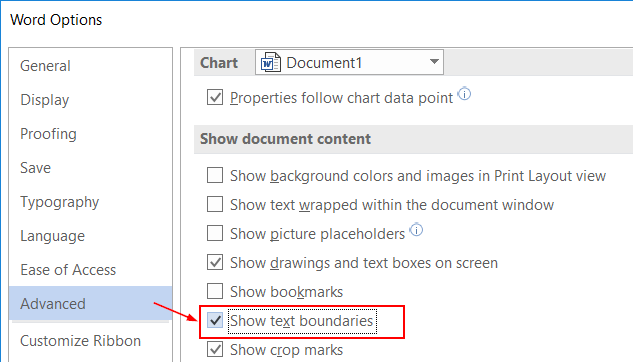Select Ease of Access in sidebar
This screenshot has width=633, height=362.
coord(68,270)
